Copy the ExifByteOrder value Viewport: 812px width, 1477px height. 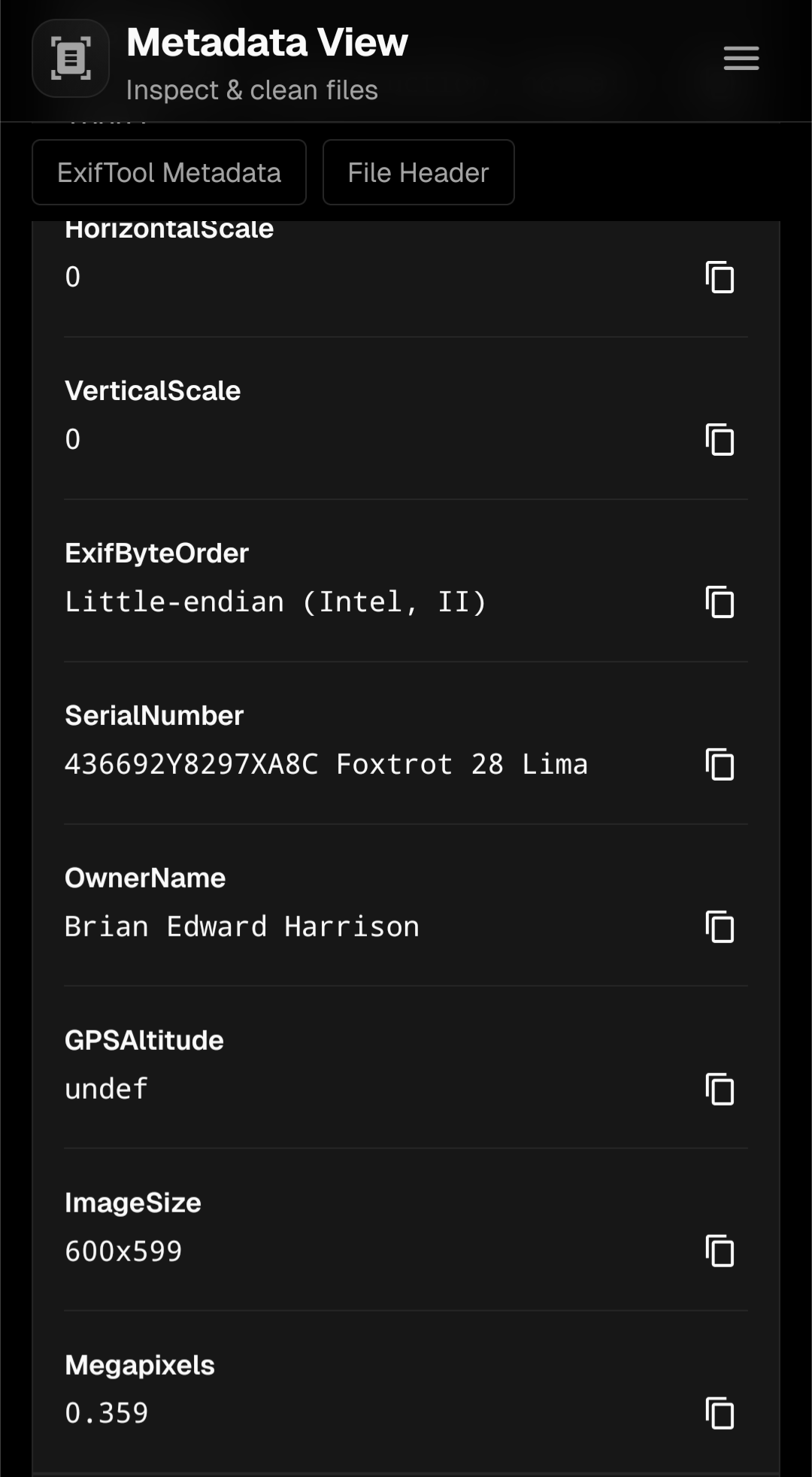pyautogui.click(x=720, y=602)
